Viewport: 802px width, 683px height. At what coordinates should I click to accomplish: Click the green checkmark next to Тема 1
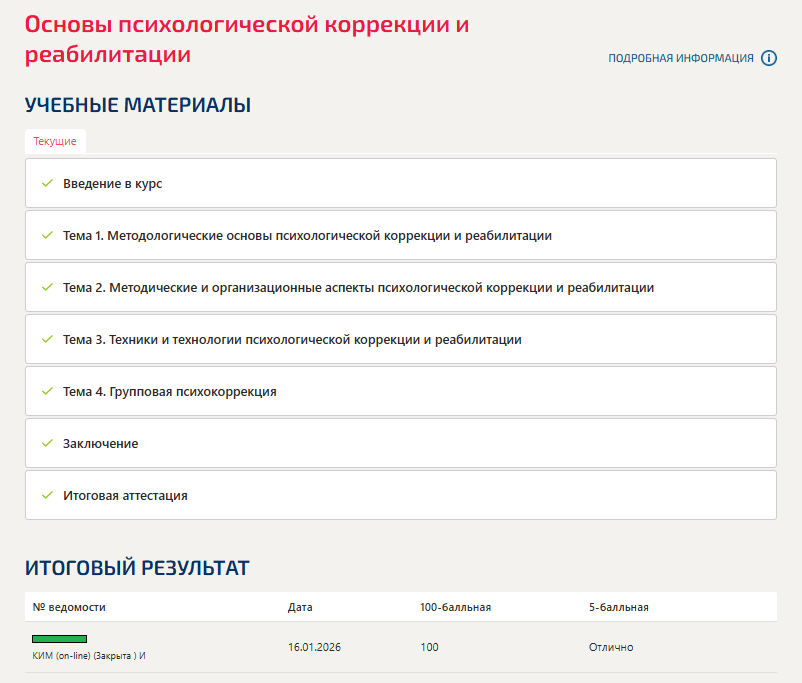click(48, 235)
